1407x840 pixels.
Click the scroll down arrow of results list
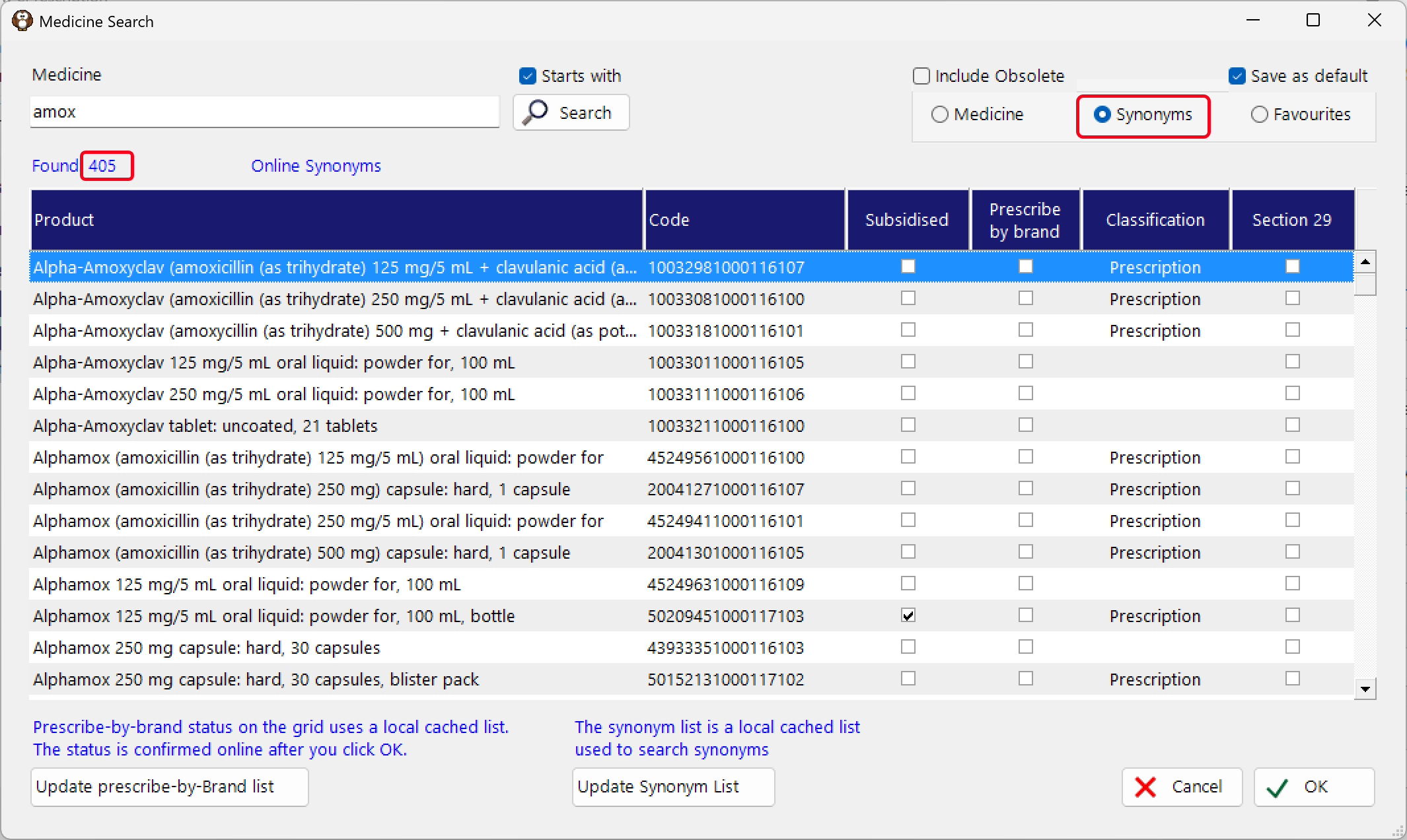(x=1365, y=689)
